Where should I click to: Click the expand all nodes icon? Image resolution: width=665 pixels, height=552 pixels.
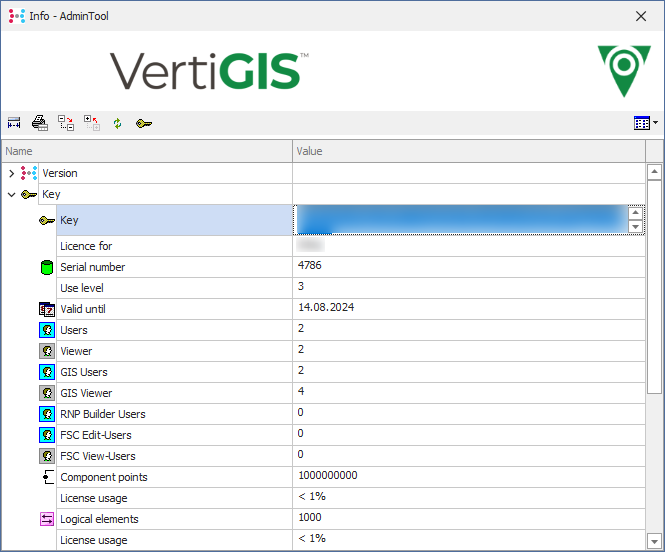92,123
